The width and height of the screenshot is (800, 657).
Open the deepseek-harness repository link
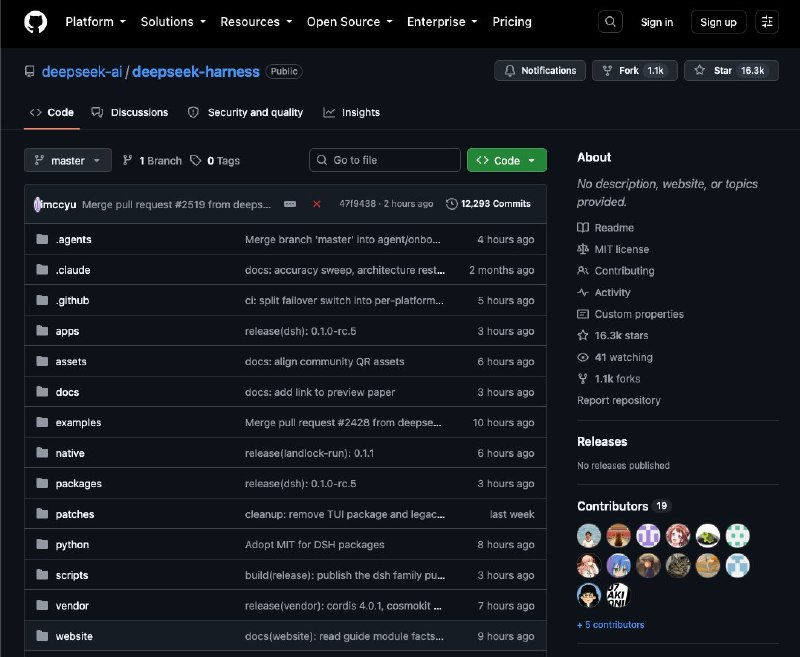[195, 71]
